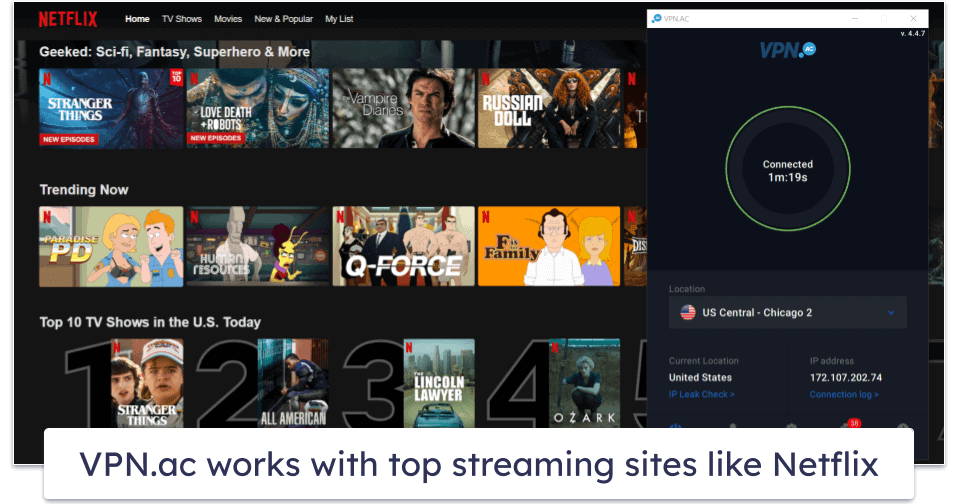This screenshot has height=504, width=960.
Task: Click IP Leak Check link
Action: click(702, 394)
